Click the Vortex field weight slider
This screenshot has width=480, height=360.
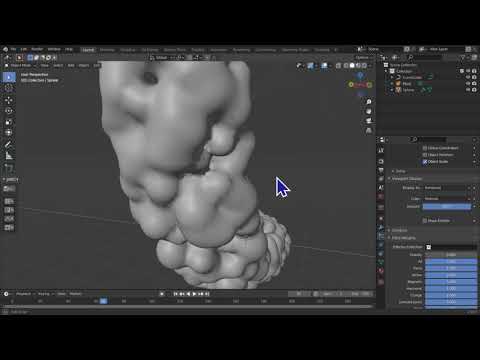pyautogui.click(x=451, y=275)
